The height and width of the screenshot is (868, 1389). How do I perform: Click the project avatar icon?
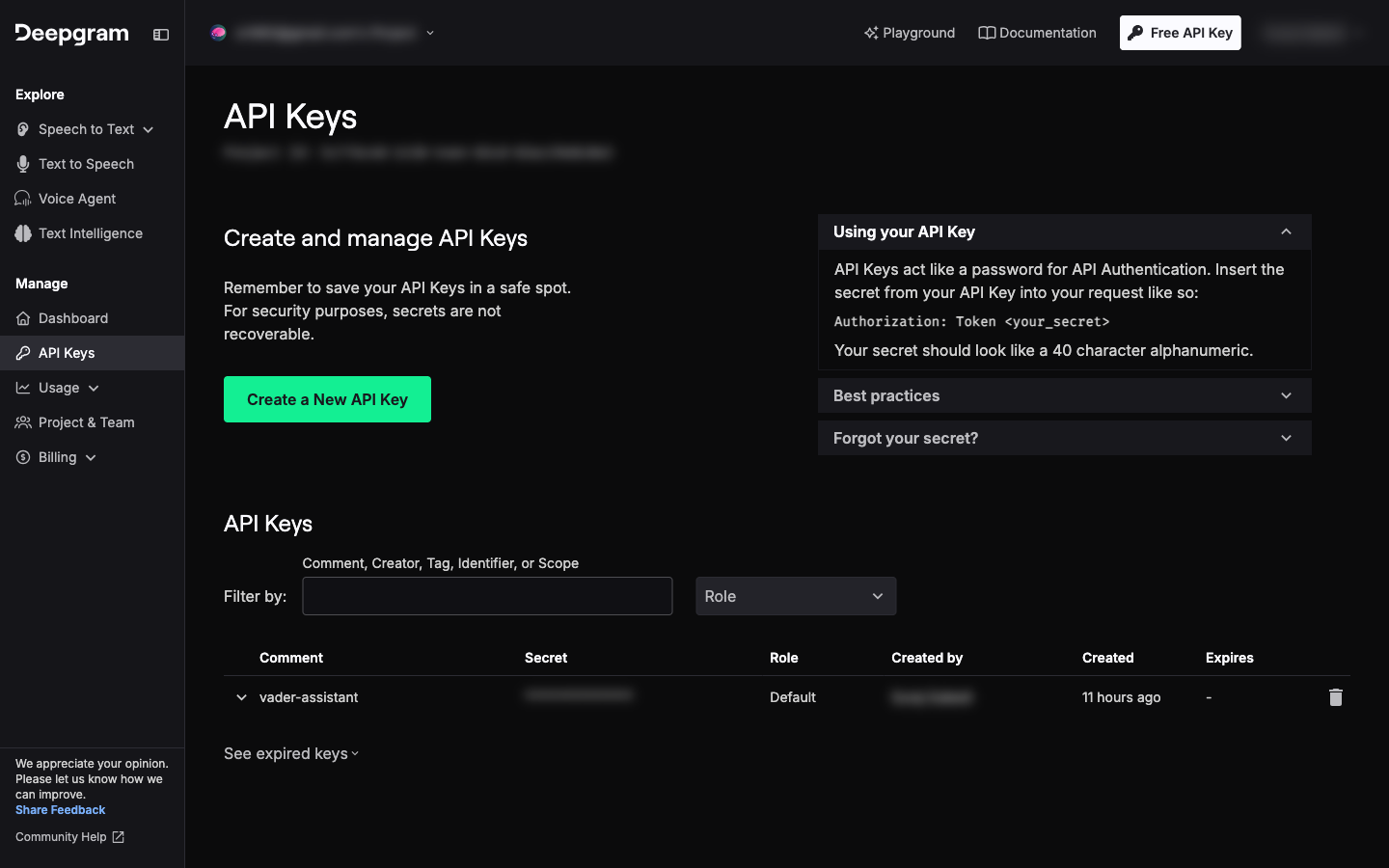[x=219, y=33]
